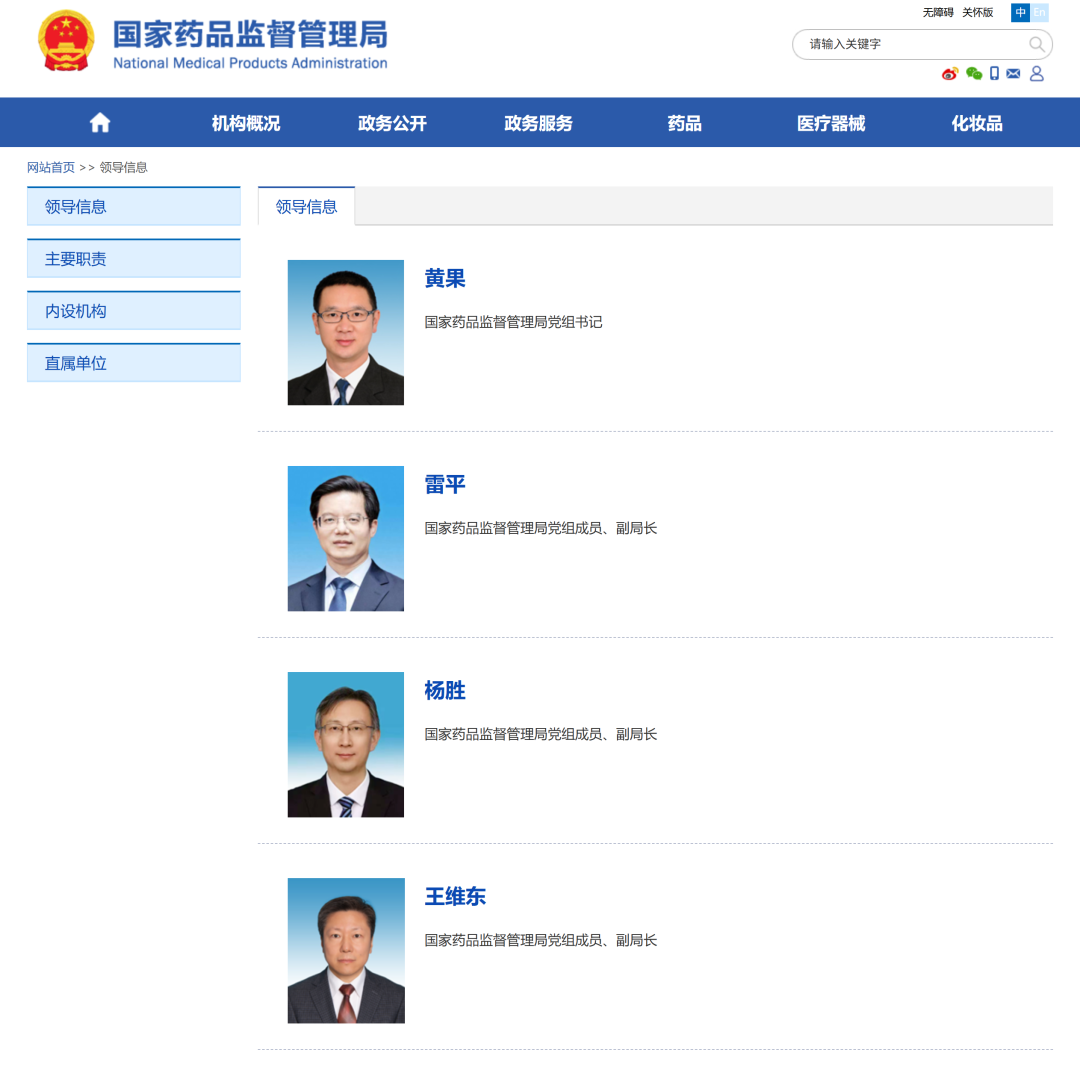Screen dimensions: 1080x1088
Task: Click text 国家药品监督管理局党组书记
Action: [x=514, y=322]
